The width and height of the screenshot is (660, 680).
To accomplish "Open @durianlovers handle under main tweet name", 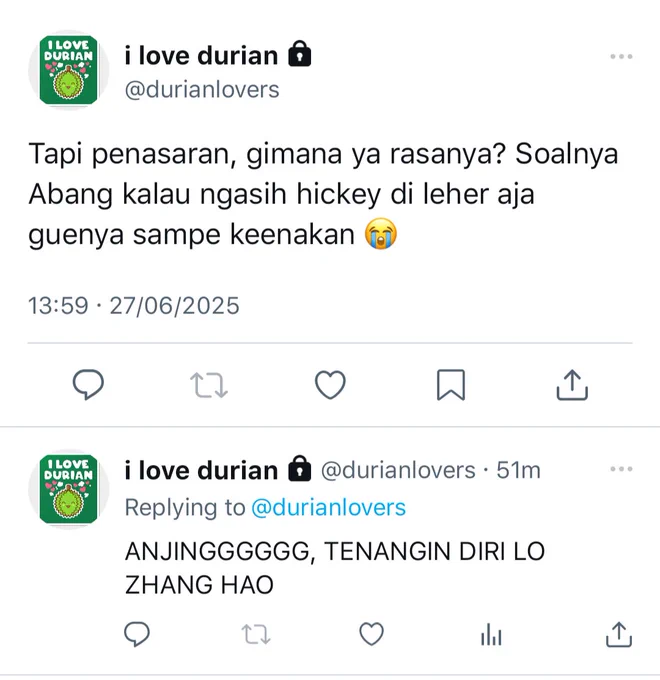I will (202, 90).
